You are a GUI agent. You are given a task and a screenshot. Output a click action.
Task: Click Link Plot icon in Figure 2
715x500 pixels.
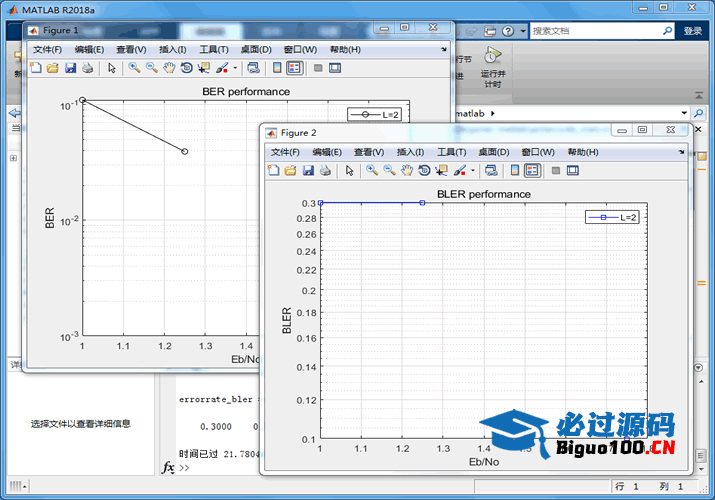491,171
